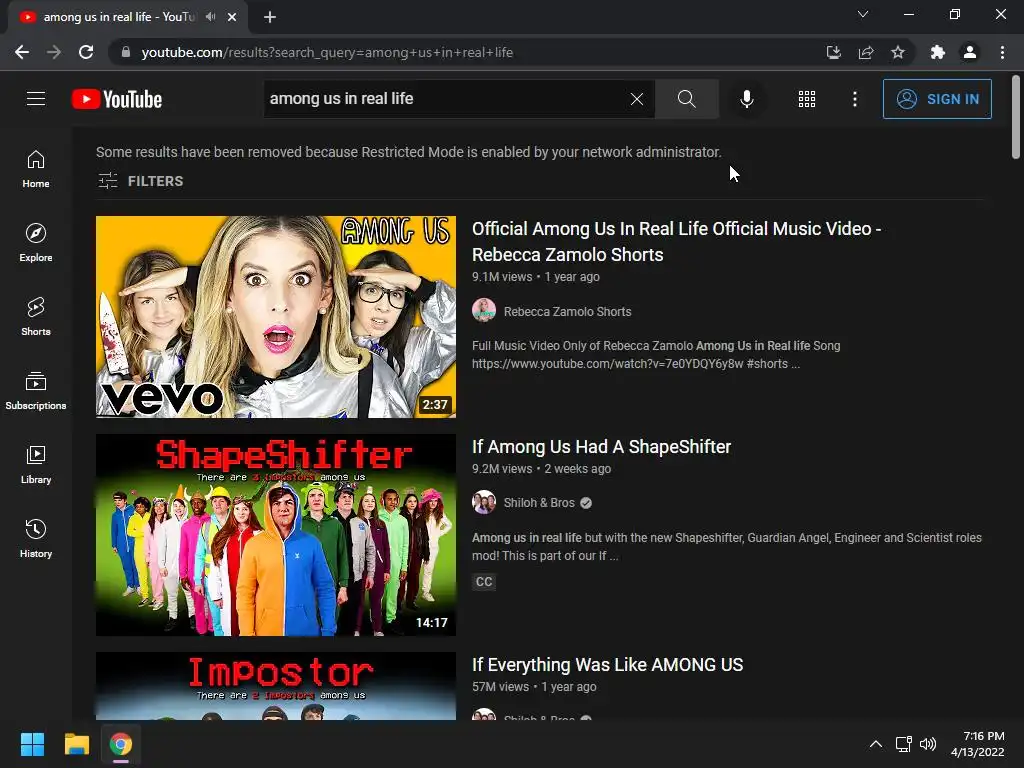Visit the Rebecca Zamolo Shorts channel name
1024x768 pixels.
[568, 312]
